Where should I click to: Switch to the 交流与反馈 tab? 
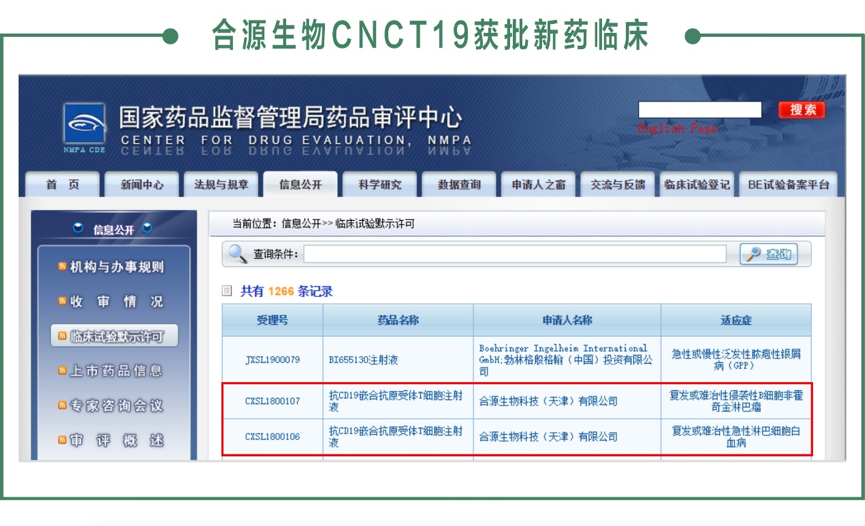pyautogui.click(x=618, y=184)
